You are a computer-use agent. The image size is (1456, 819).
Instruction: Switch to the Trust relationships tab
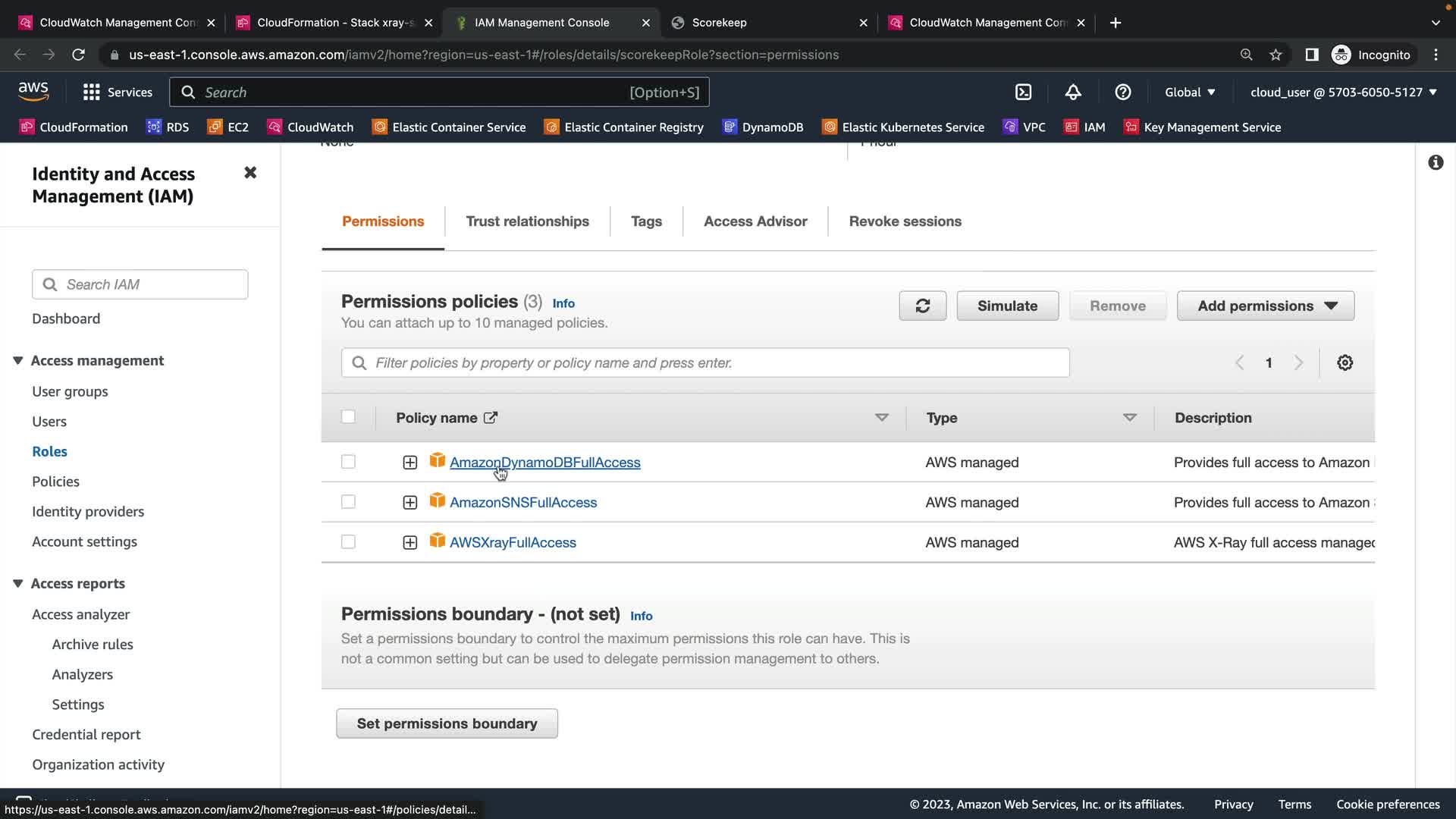(x=527, y=221)
